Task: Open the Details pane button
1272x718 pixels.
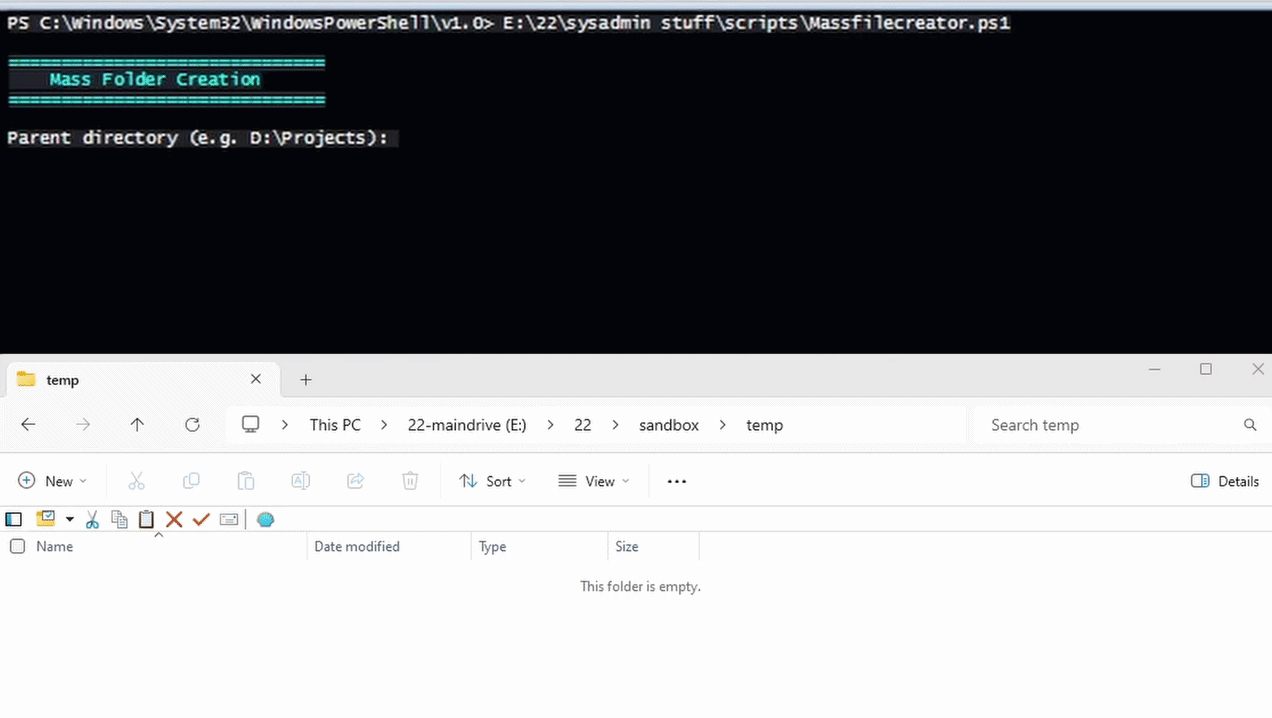Action: [x=1225, y=481]
